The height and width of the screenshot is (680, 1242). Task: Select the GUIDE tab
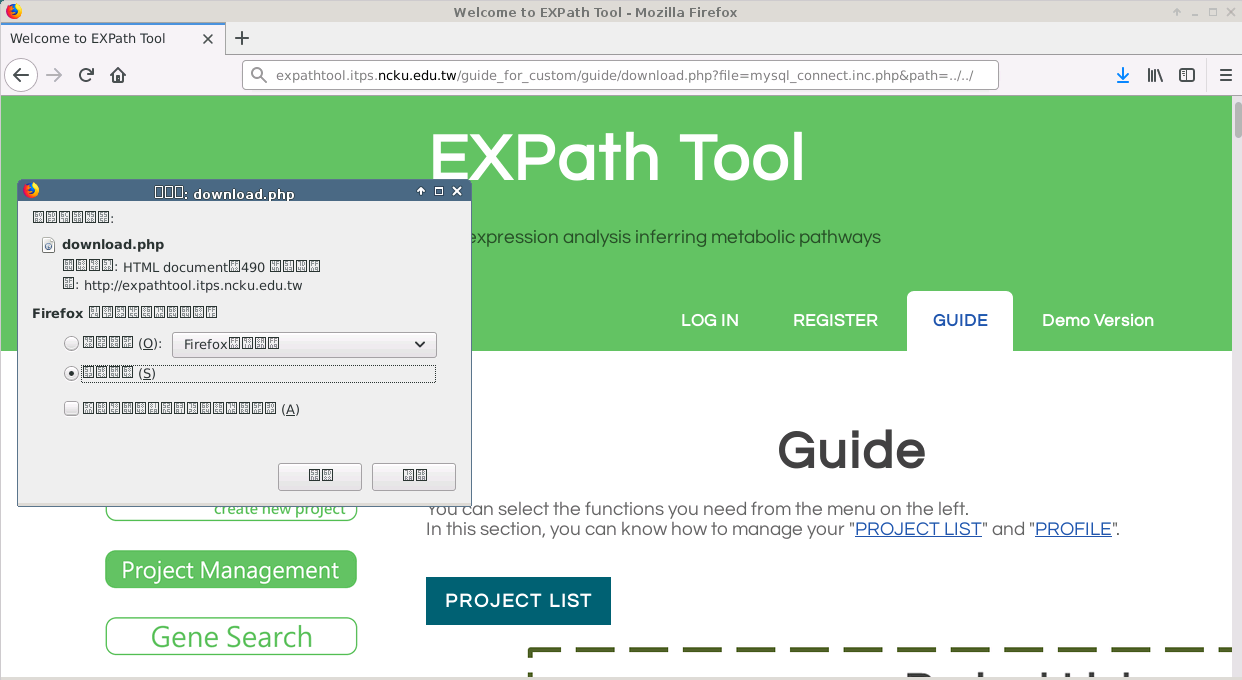960,321
